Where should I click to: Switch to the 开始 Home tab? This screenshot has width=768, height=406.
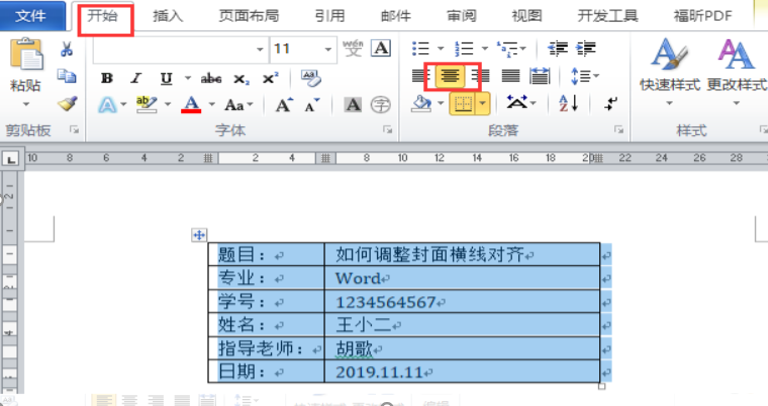[103, 16]
